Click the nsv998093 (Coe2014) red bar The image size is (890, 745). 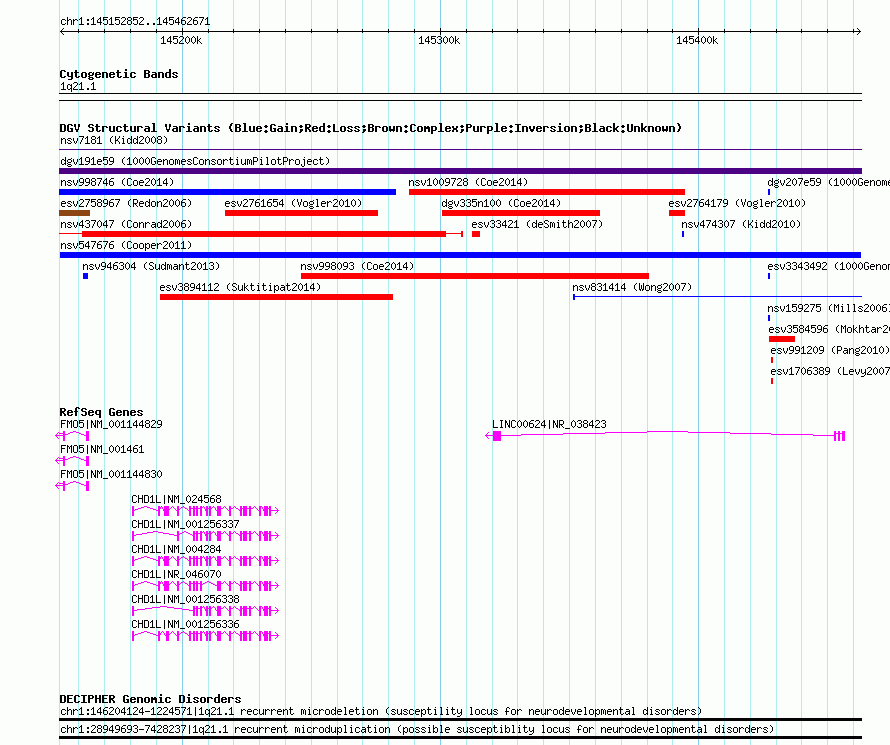[475, 276]
